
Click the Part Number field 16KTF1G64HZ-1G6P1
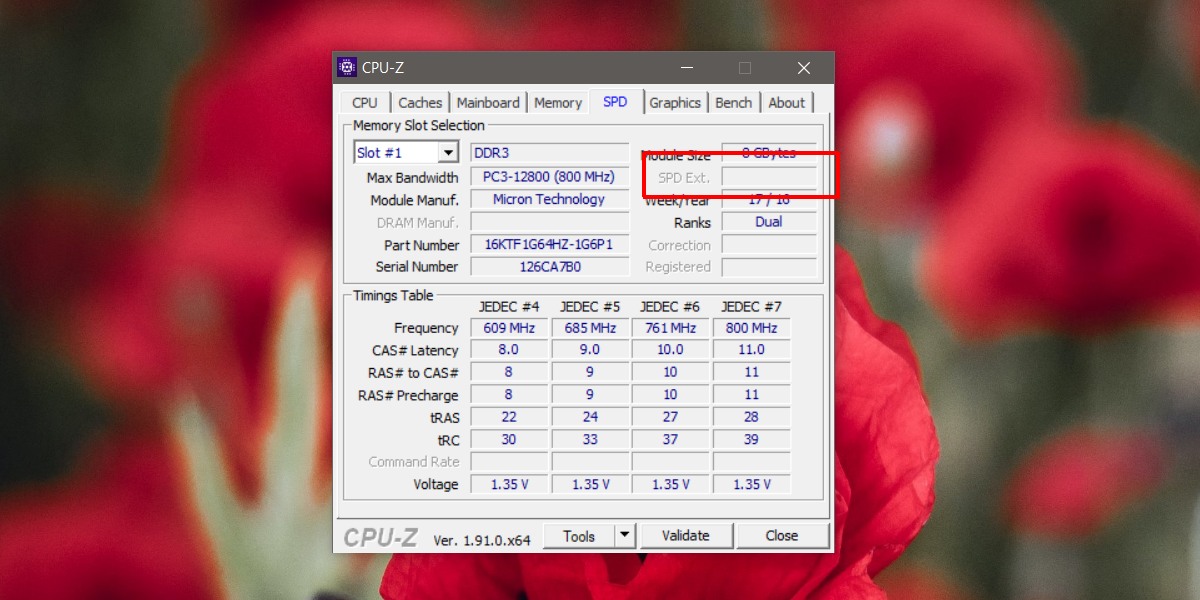[549, 245]
